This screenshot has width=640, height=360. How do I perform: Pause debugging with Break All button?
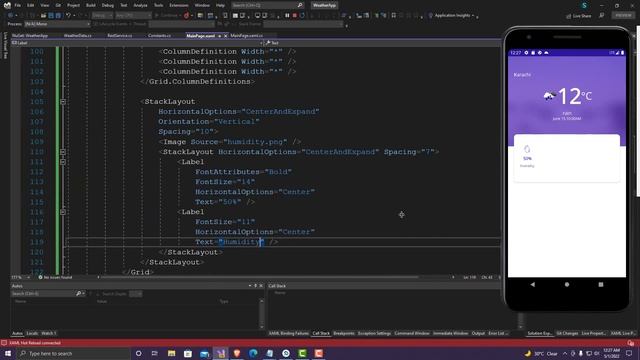click(x=287, y=16)
